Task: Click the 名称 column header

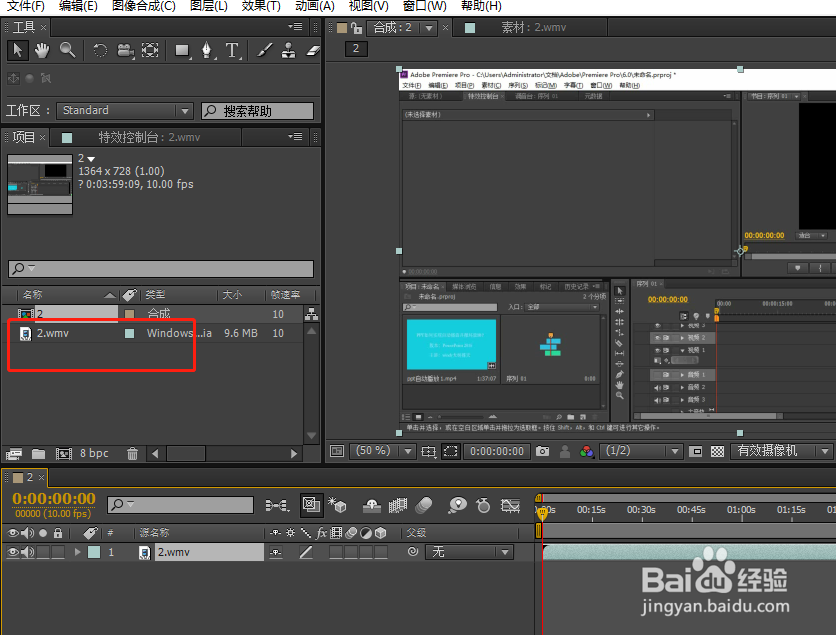Action: (33, 294)
